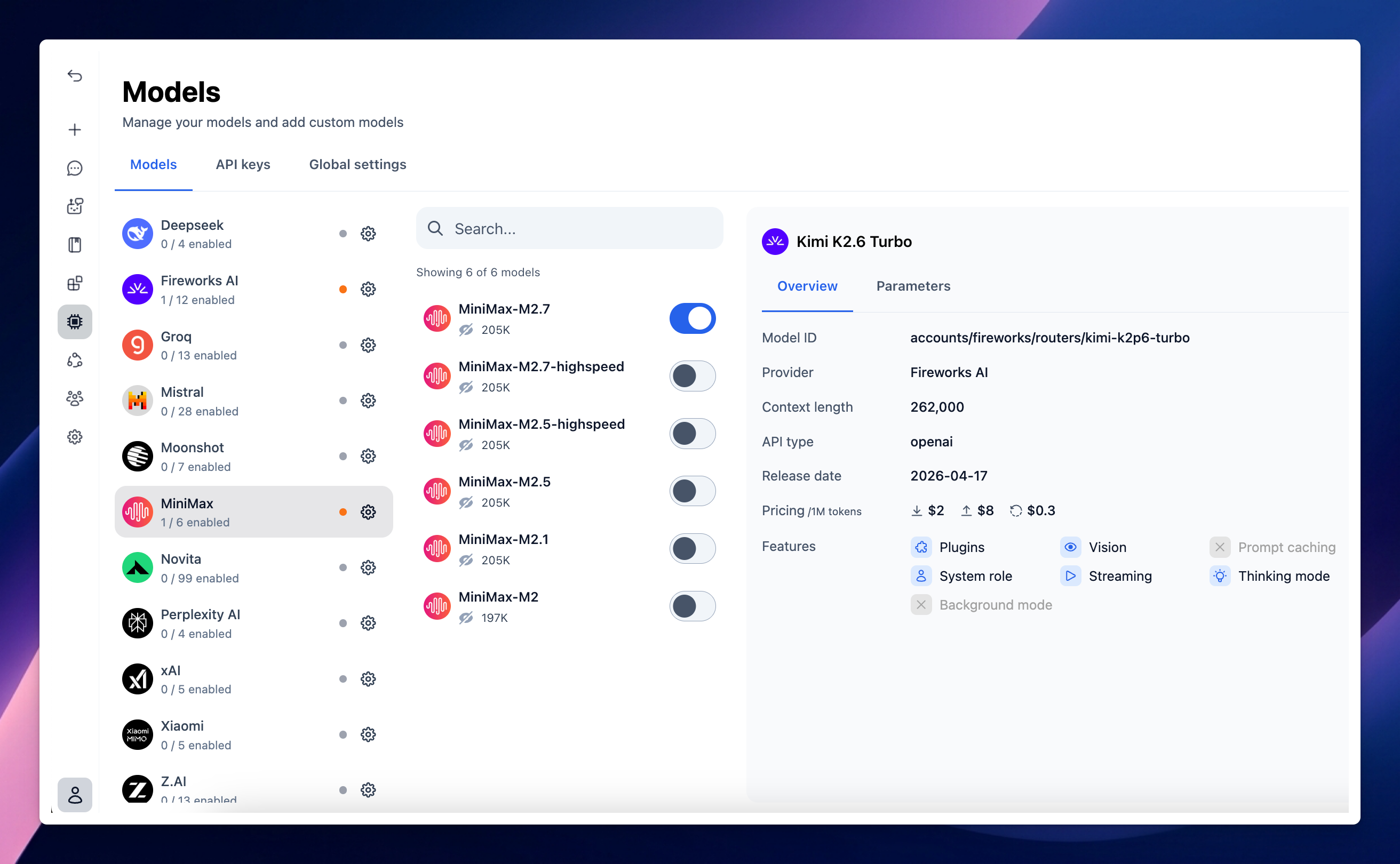Viewport: 1400px width, 864px height.
Task: Switch to the Models tab
Action: 153,165
